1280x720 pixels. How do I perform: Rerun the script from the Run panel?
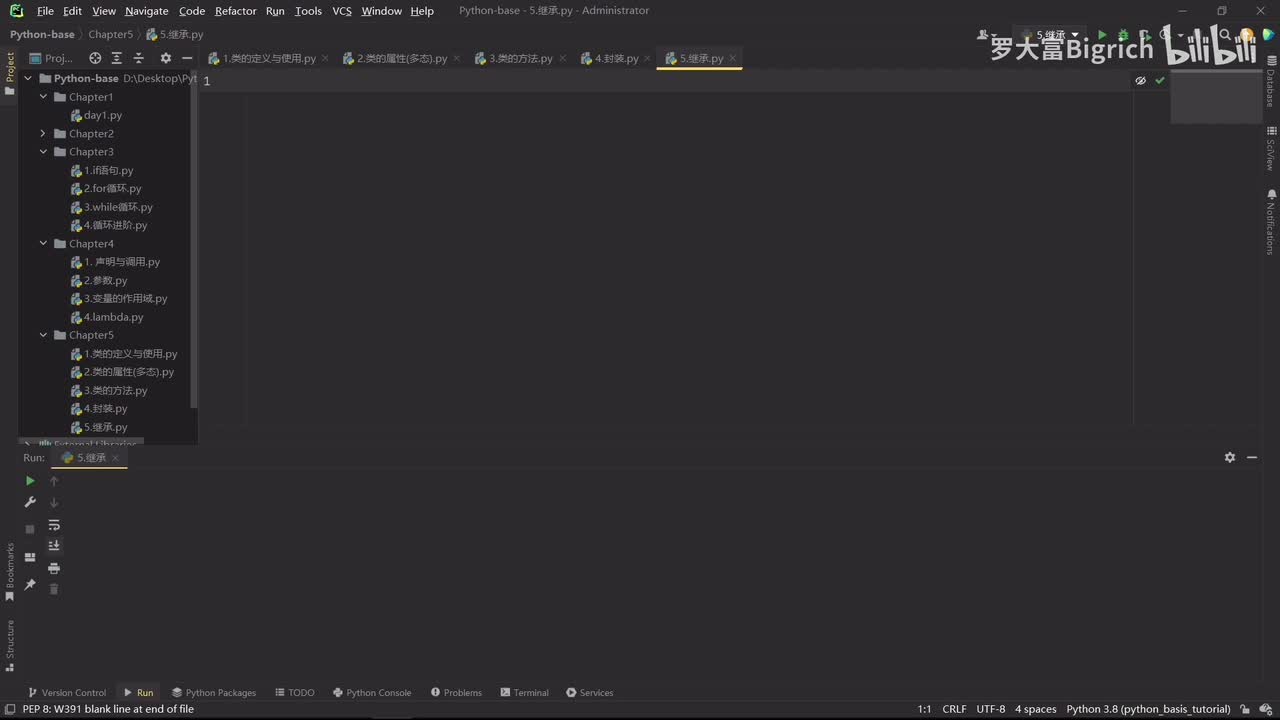click(30, 481)
